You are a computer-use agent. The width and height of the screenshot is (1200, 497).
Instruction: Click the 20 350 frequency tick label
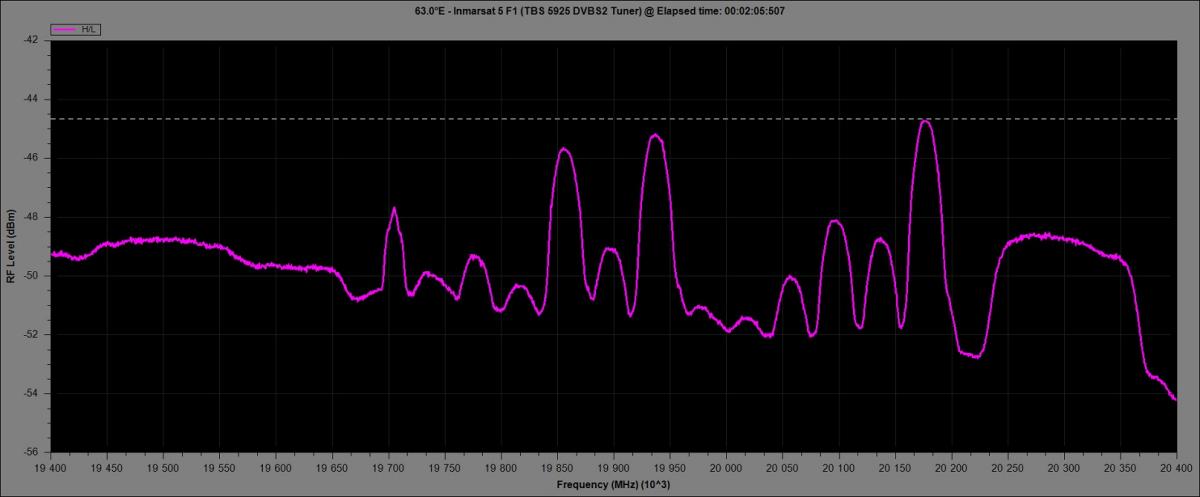tap(1120, 467)
